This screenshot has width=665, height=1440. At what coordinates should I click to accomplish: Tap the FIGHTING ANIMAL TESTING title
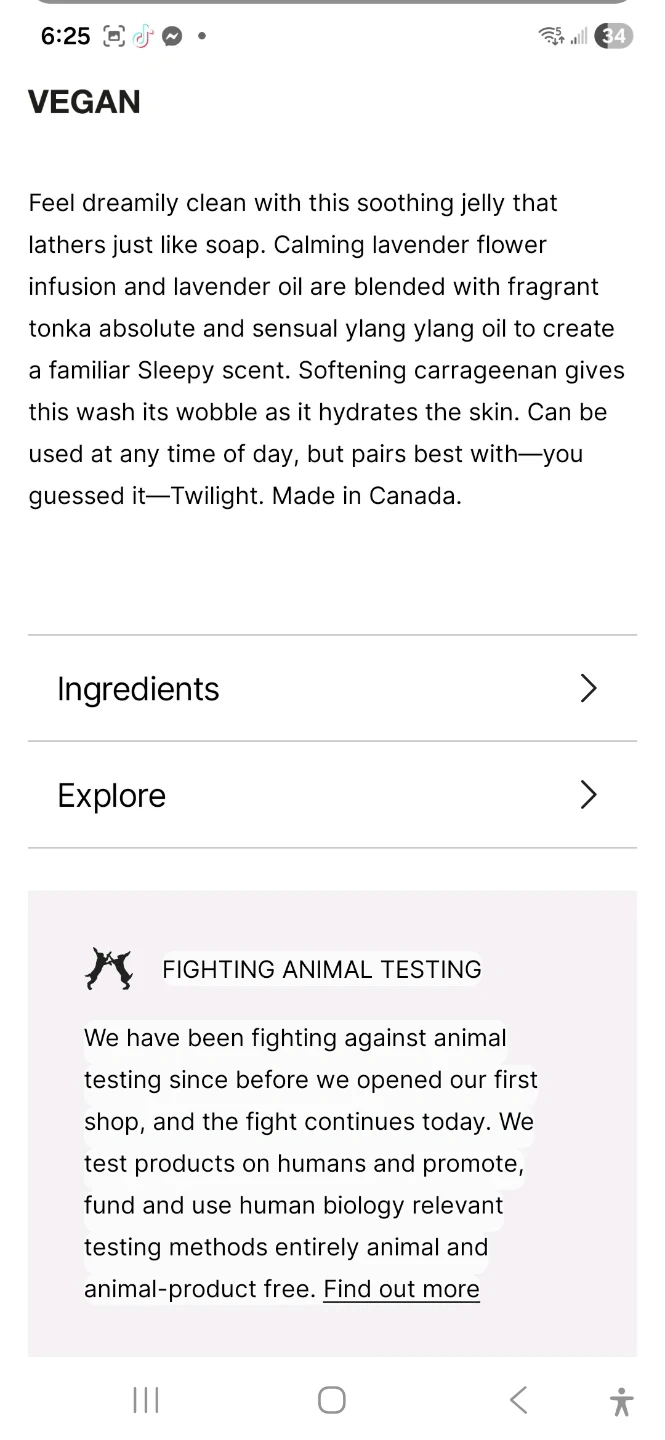tap(322, 969)
